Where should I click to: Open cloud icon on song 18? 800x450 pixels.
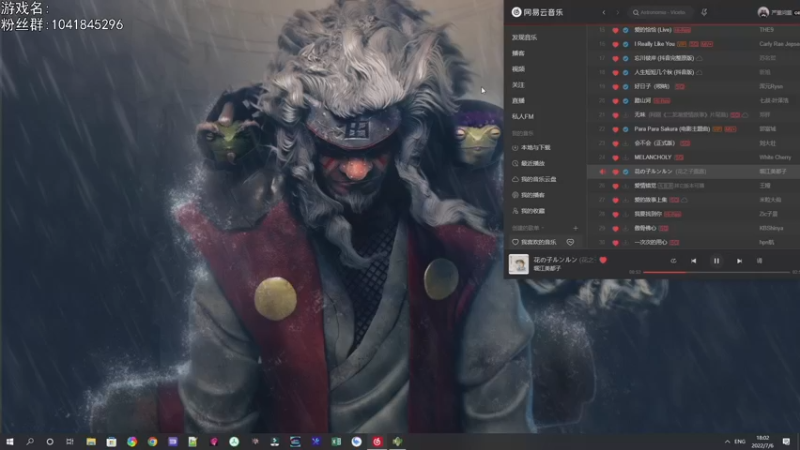(699, 72)
